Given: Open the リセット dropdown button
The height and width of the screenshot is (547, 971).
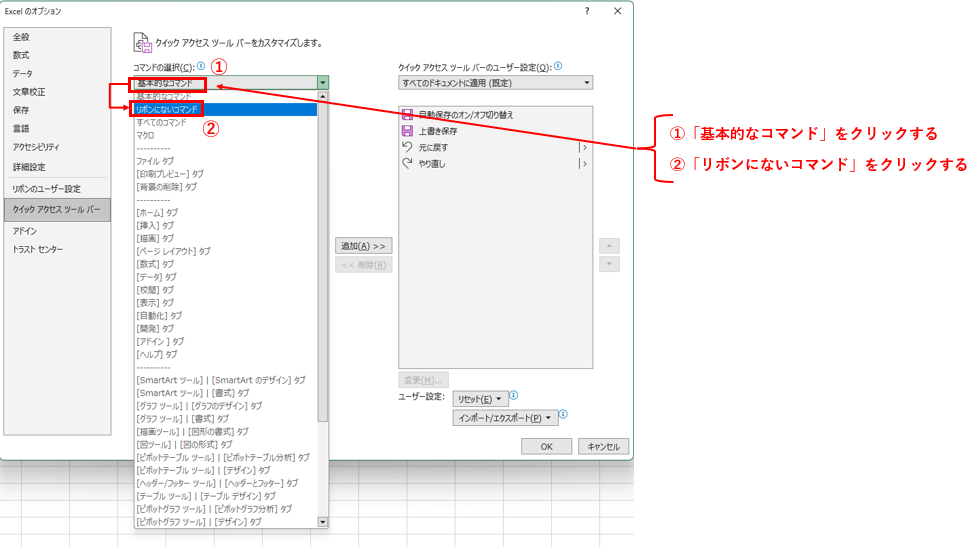Looking at the screenshot, I should click(480, 399).
